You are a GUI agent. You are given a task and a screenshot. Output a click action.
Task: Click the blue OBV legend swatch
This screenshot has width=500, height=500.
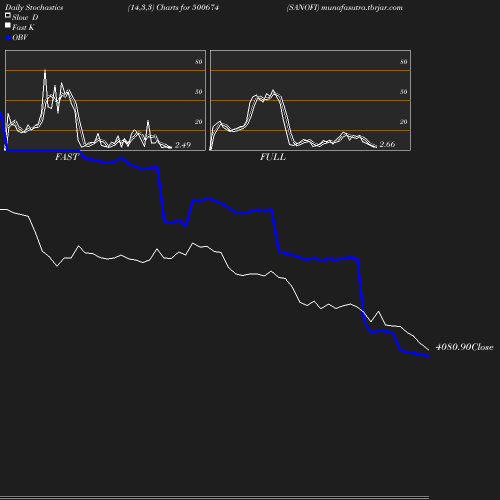(x=8, y=38)
